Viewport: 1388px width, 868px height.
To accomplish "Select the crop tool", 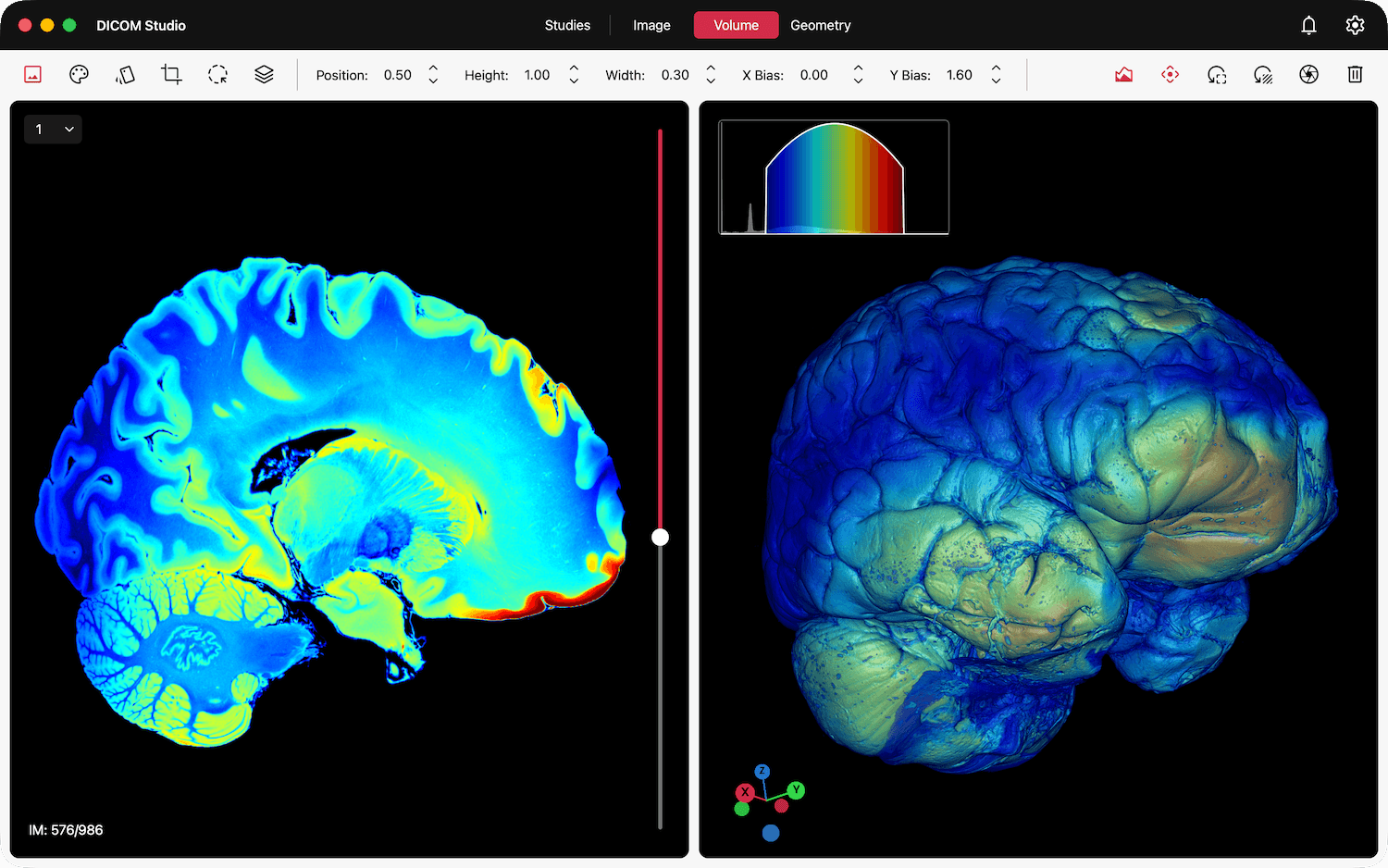I will [171, 75].
